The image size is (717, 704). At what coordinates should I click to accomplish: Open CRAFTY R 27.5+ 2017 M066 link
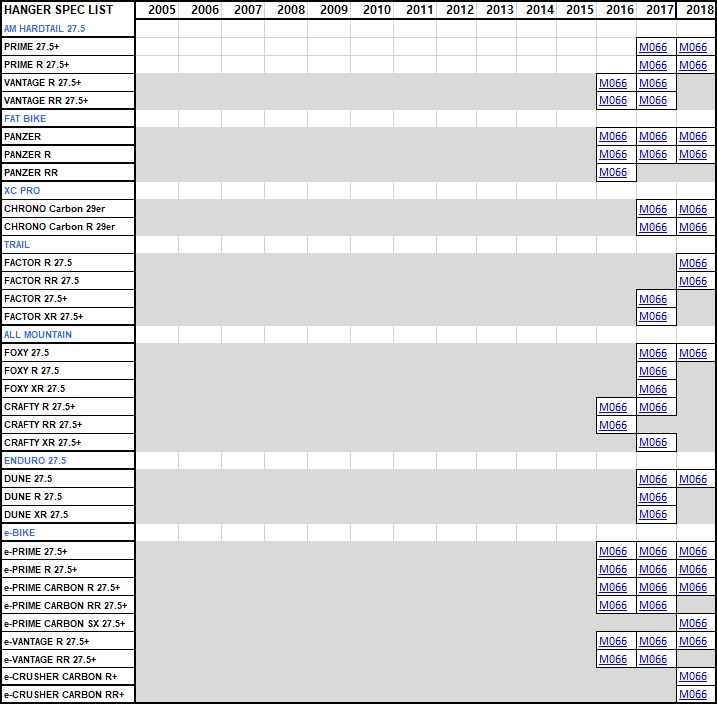click(653, 407)
